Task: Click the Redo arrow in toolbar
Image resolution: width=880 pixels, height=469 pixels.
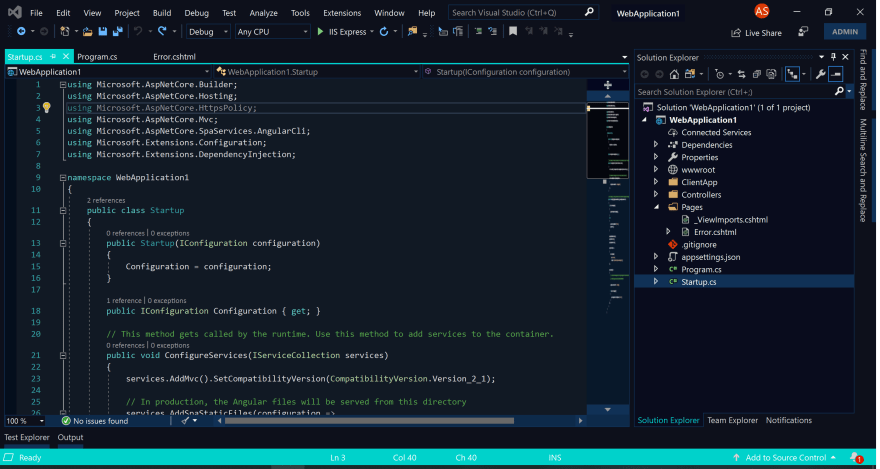Action: point(162,32)
